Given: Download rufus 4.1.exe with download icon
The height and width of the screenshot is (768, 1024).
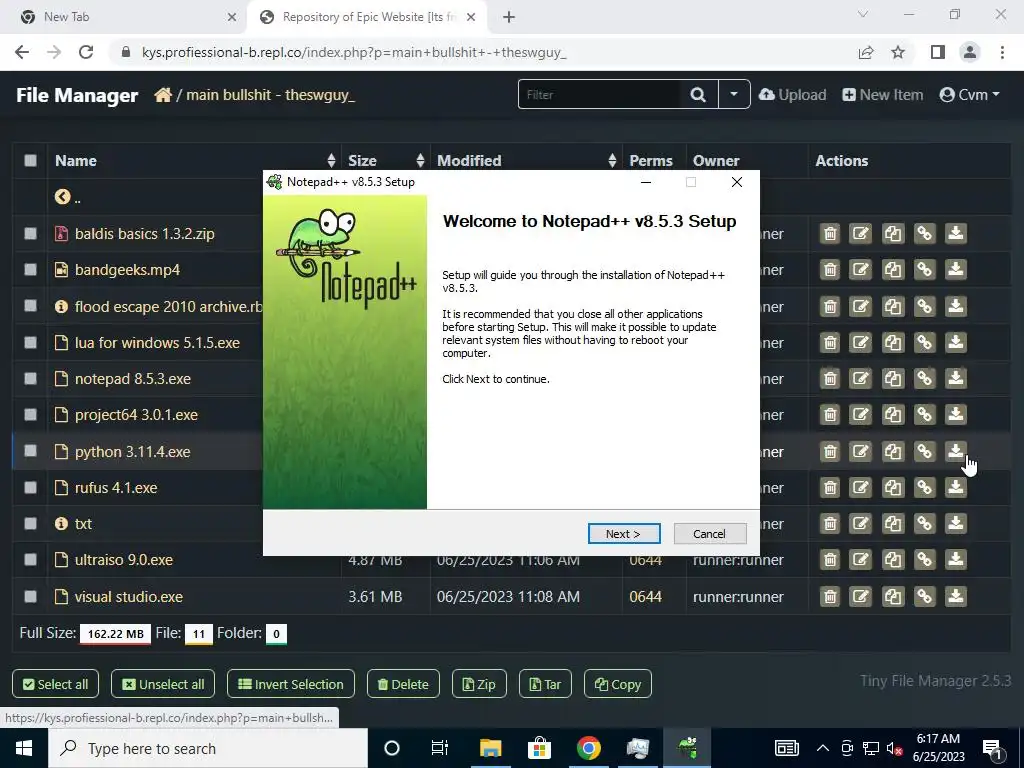Looking at the screenshot, I should (955, 487).
